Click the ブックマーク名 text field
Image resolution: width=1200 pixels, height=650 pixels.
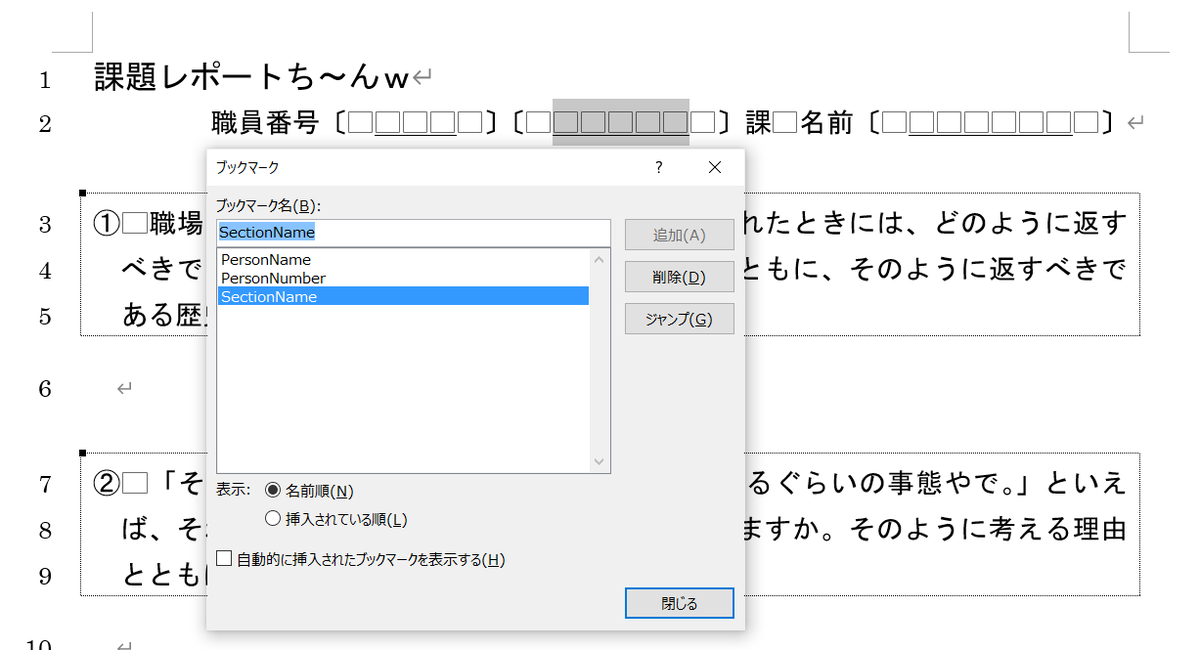click(x=413, y=232)
